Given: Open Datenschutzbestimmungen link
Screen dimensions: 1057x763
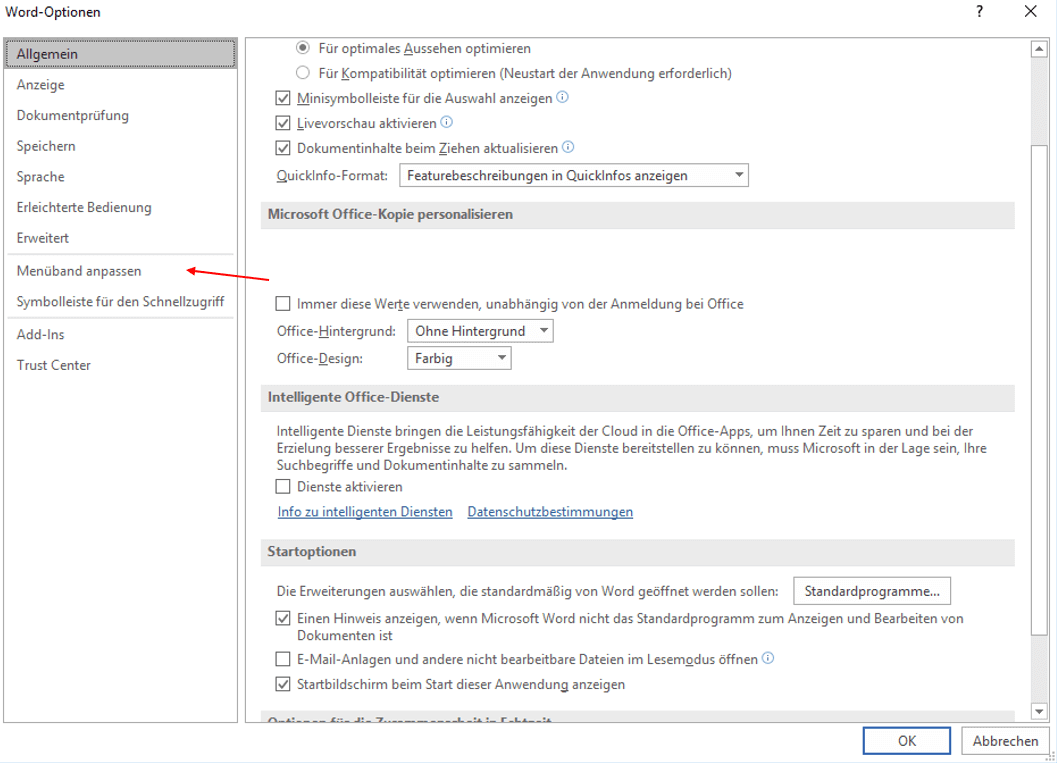Looking at the screenshot, I should [550, 512].
